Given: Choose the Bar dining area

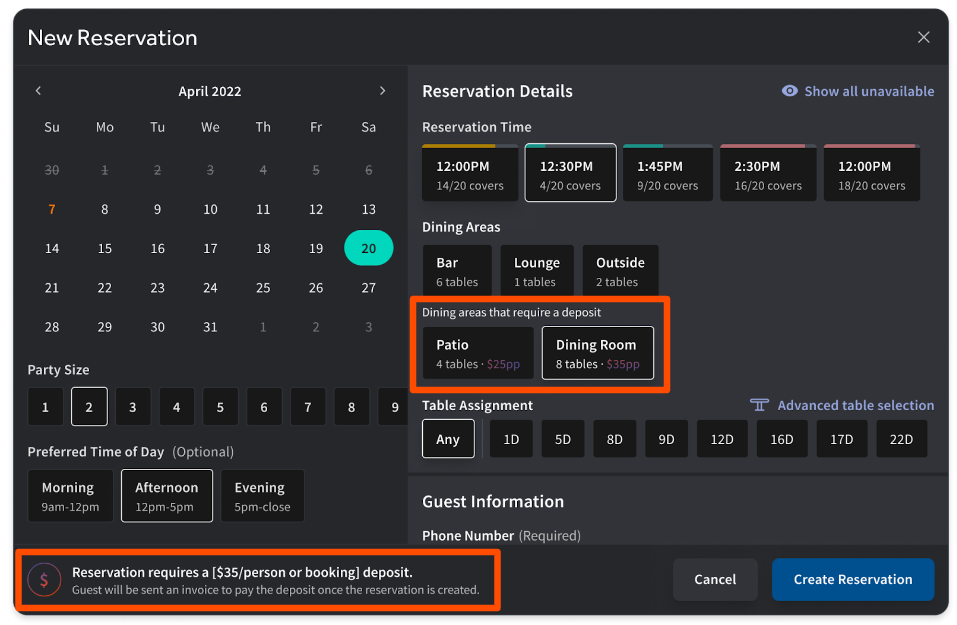Looking at the screenshot, I should coord(457,271).
